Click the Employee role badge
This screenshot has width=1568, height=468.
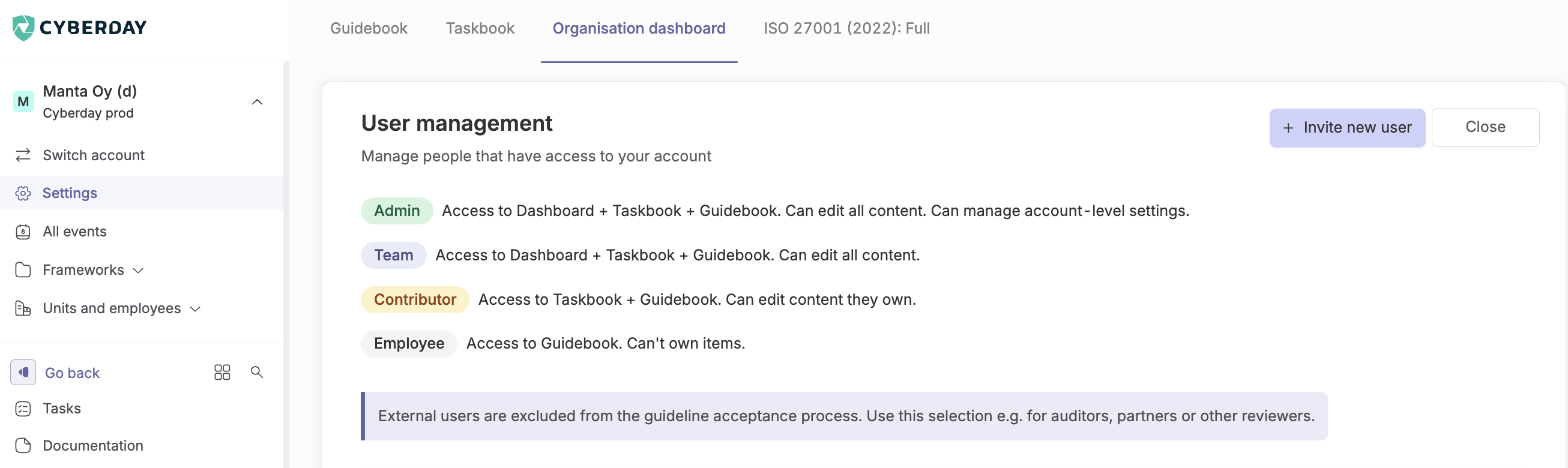(x=409, y=344)
